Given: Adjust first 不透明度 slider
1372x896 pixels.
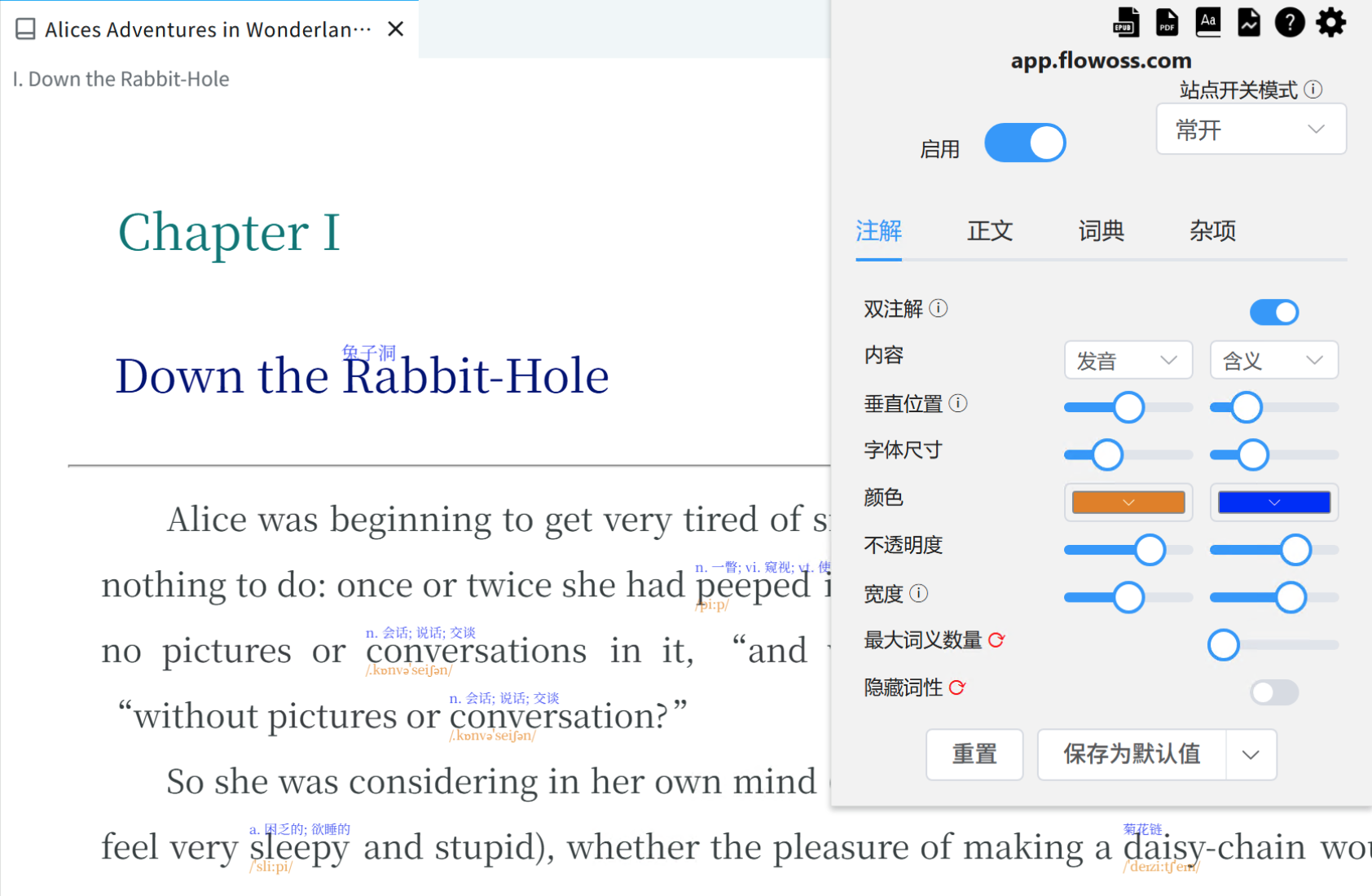Looking at the screenshot, I should coord(1128,550).
